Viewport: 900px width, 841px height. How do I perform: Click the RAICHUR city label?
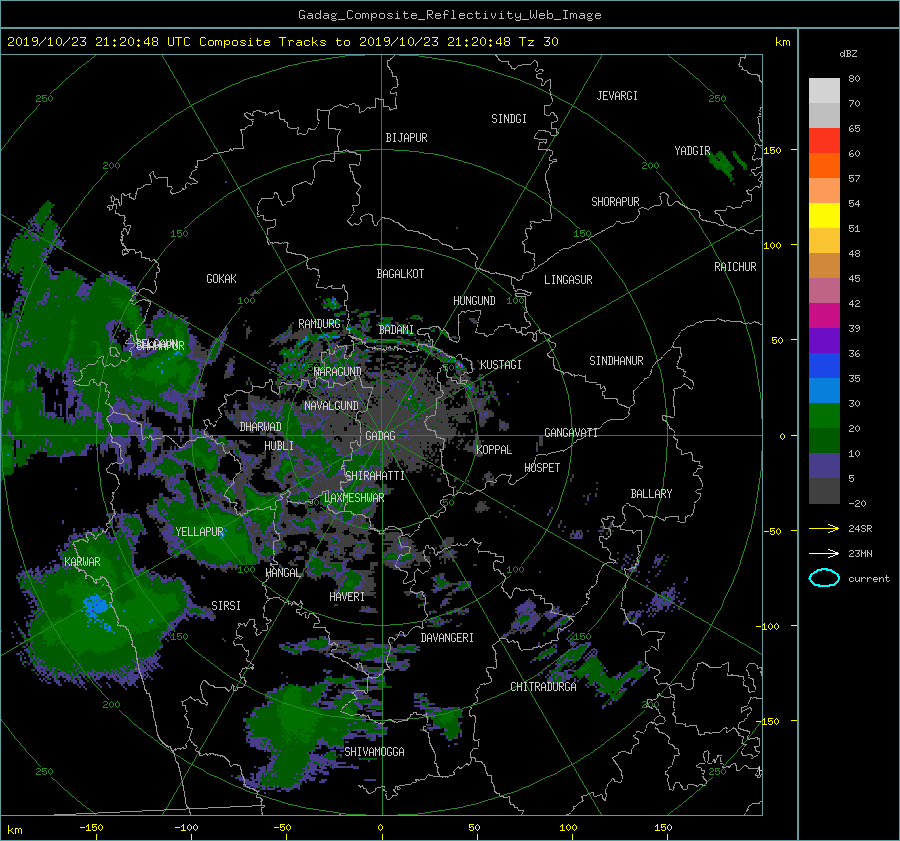click(735, 267)
